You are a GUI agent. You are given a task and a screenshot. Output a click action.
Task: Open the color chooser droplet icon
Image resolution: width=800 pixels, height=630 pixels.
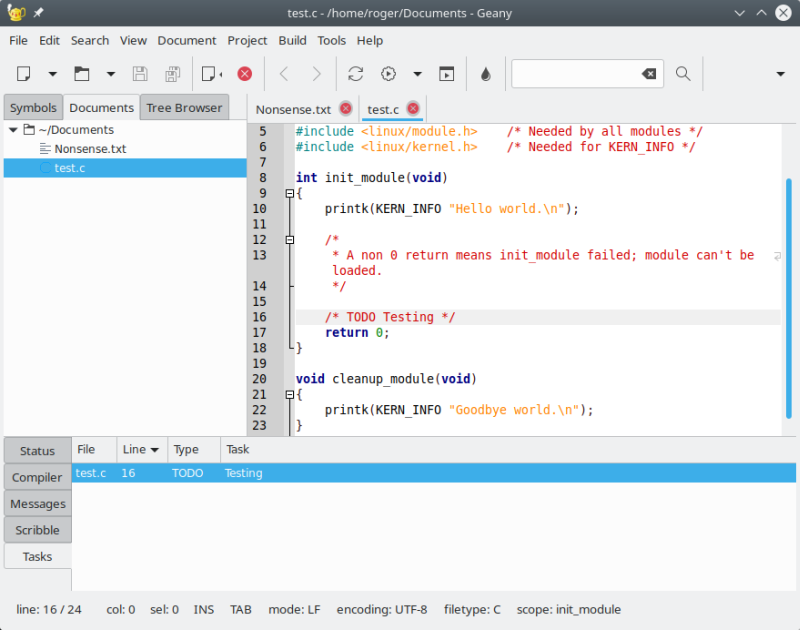(x=486, y=74)
